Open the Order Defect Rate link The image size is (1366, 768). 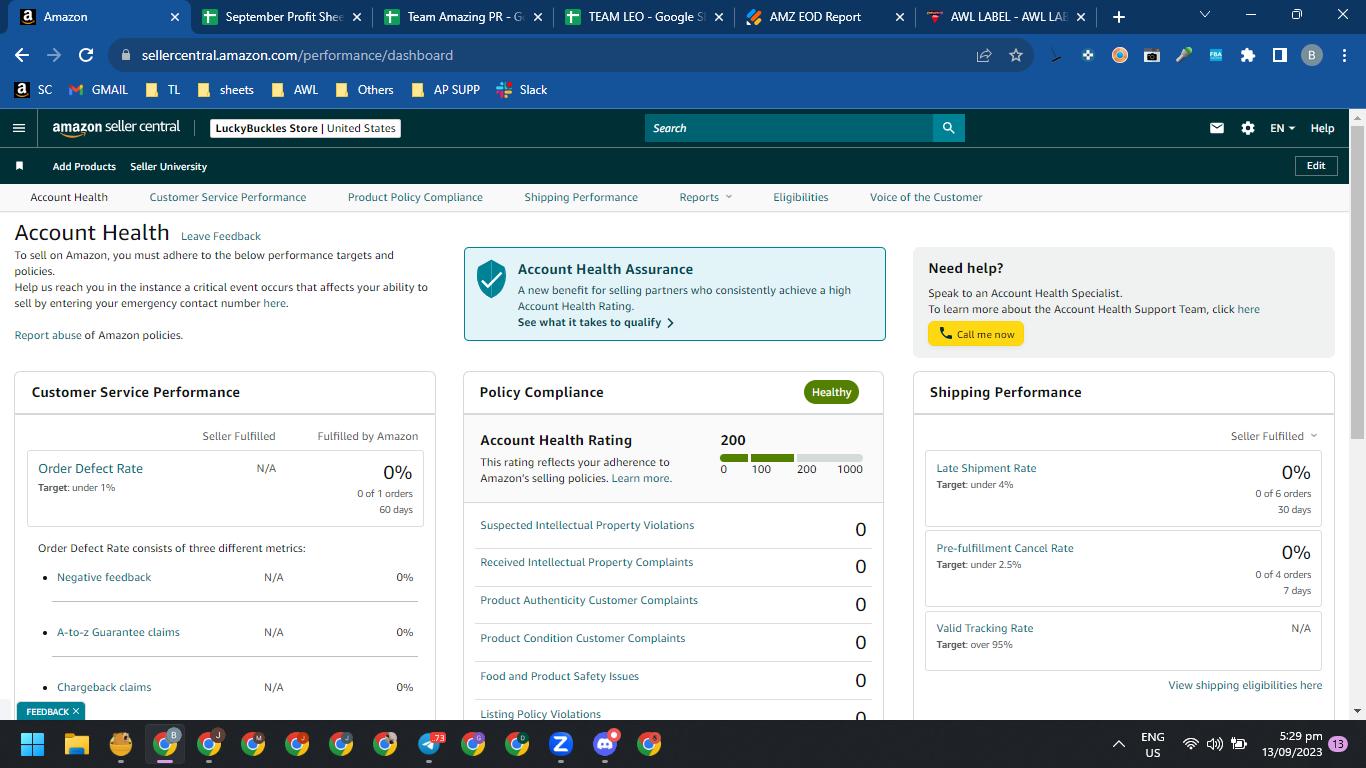coord(90,468)
